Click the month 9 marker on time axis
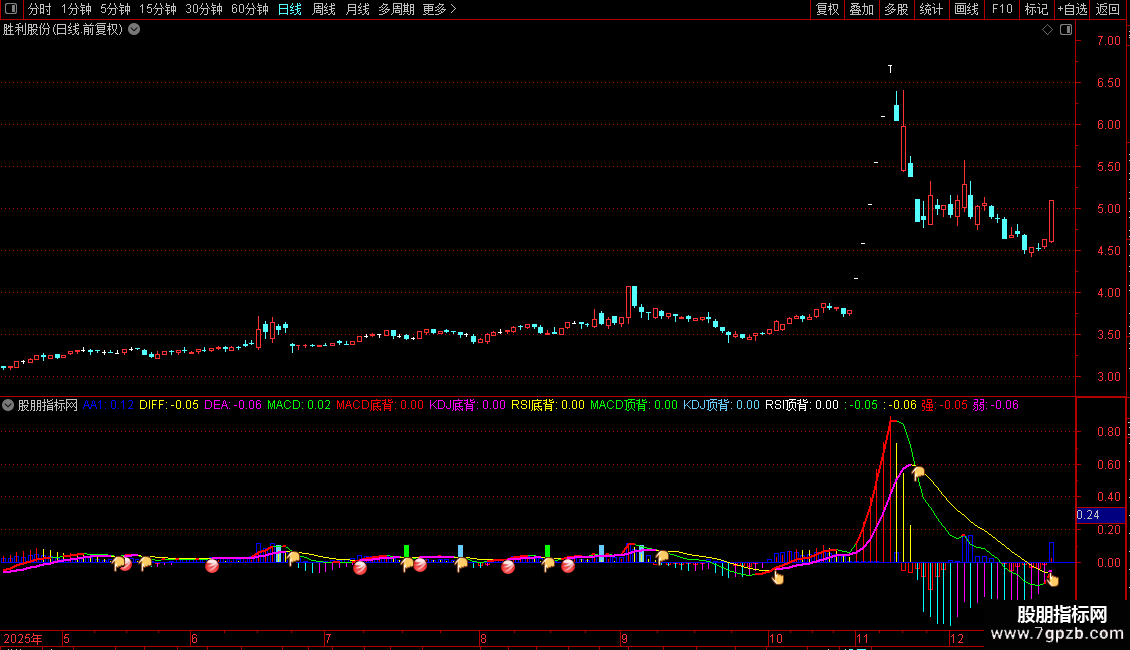This screenshot has height=650, width=1130. (624, 639)
